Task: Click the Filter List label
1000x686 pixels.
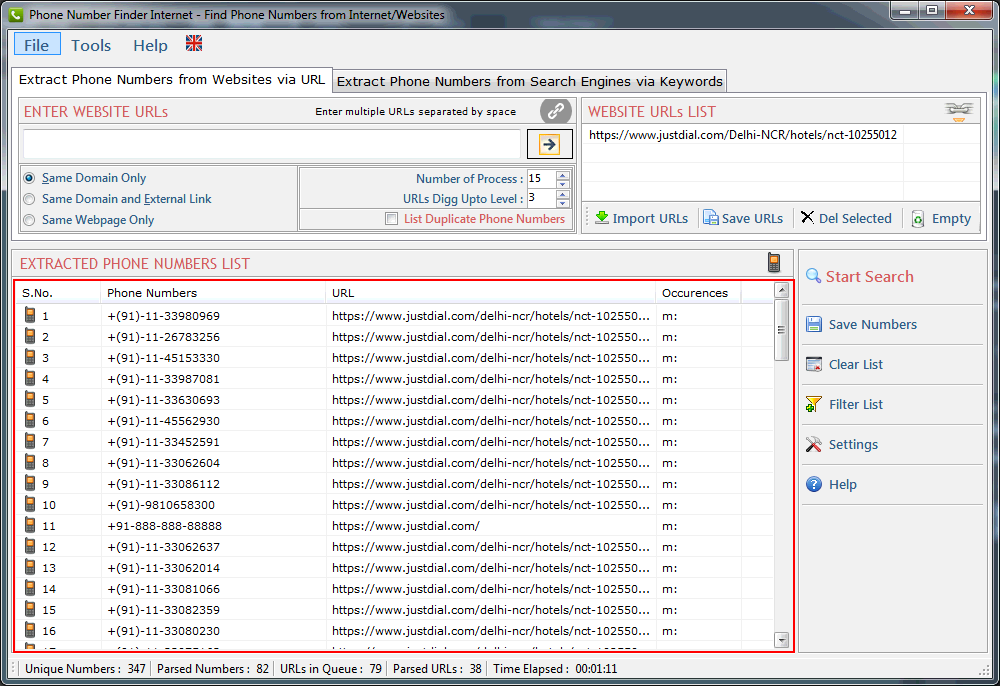Action: 855,404
